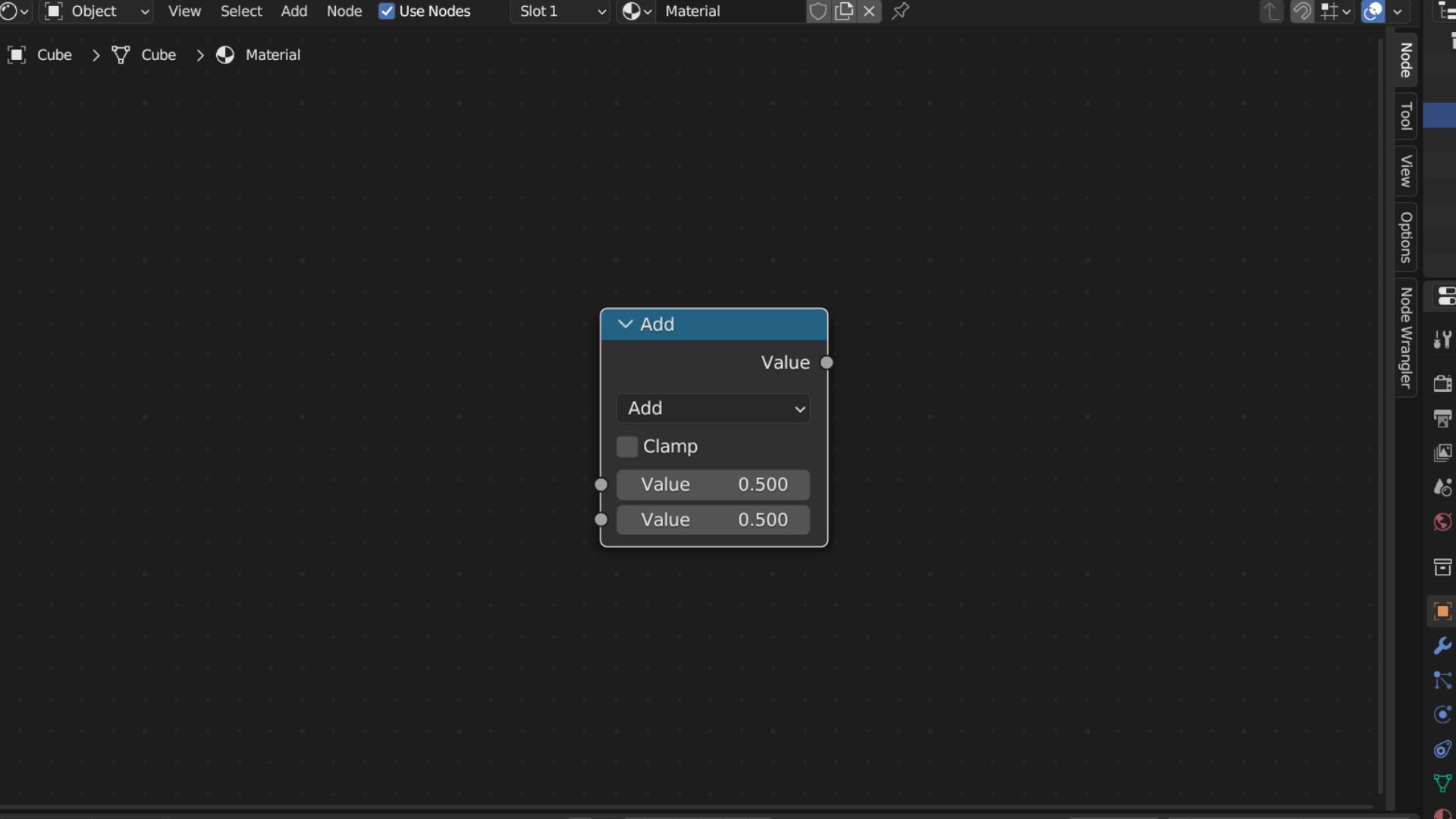
Task: Click the Cube mesh breadcrumb
Action: (158, 55)
